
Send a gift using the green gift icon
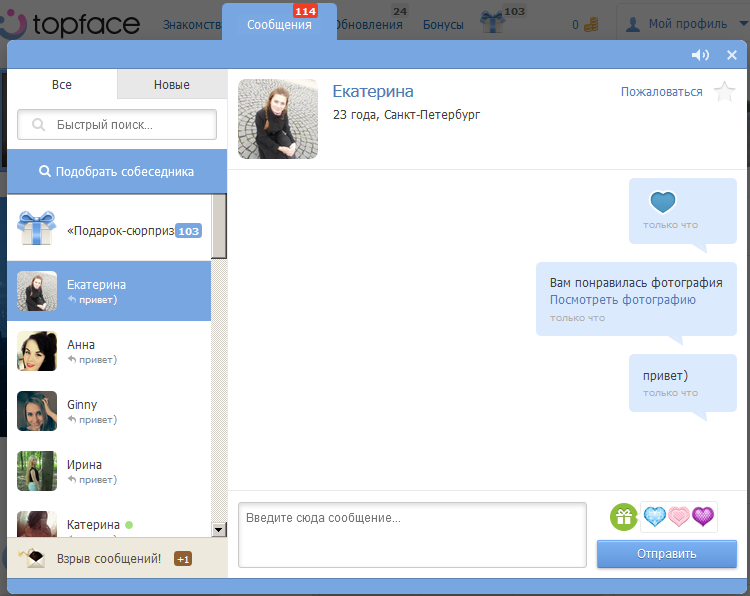[x=624, y=517]
